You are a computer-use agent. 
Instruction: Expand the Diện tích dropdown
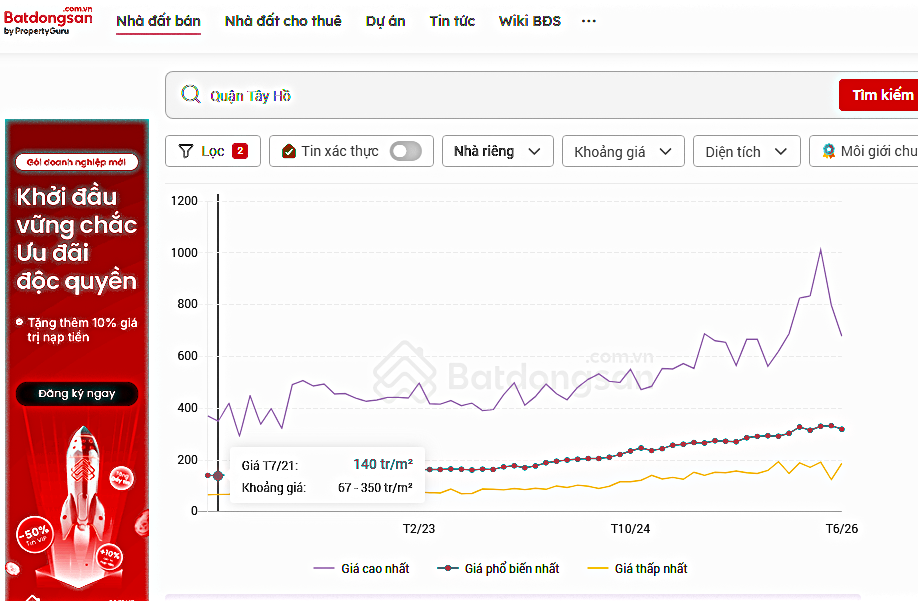point(746,152)
